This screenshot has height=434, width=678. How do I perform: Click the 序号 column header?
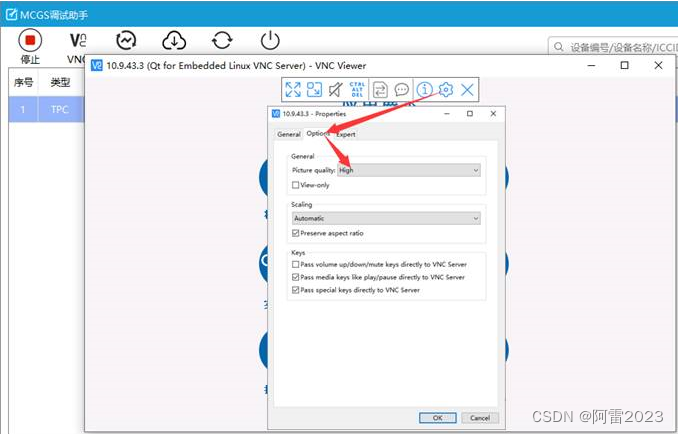(x=23, y=82)
